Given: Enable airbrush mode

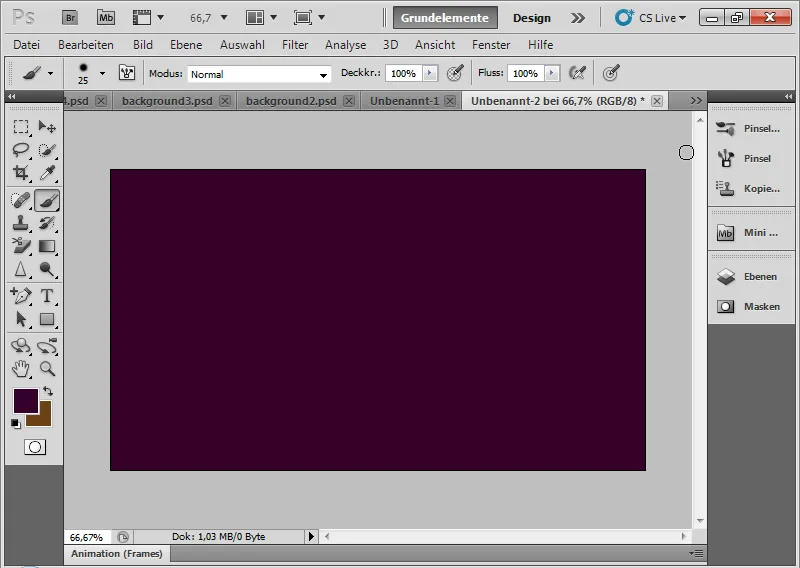Looking at the screenshot, I should pos(577,73).
